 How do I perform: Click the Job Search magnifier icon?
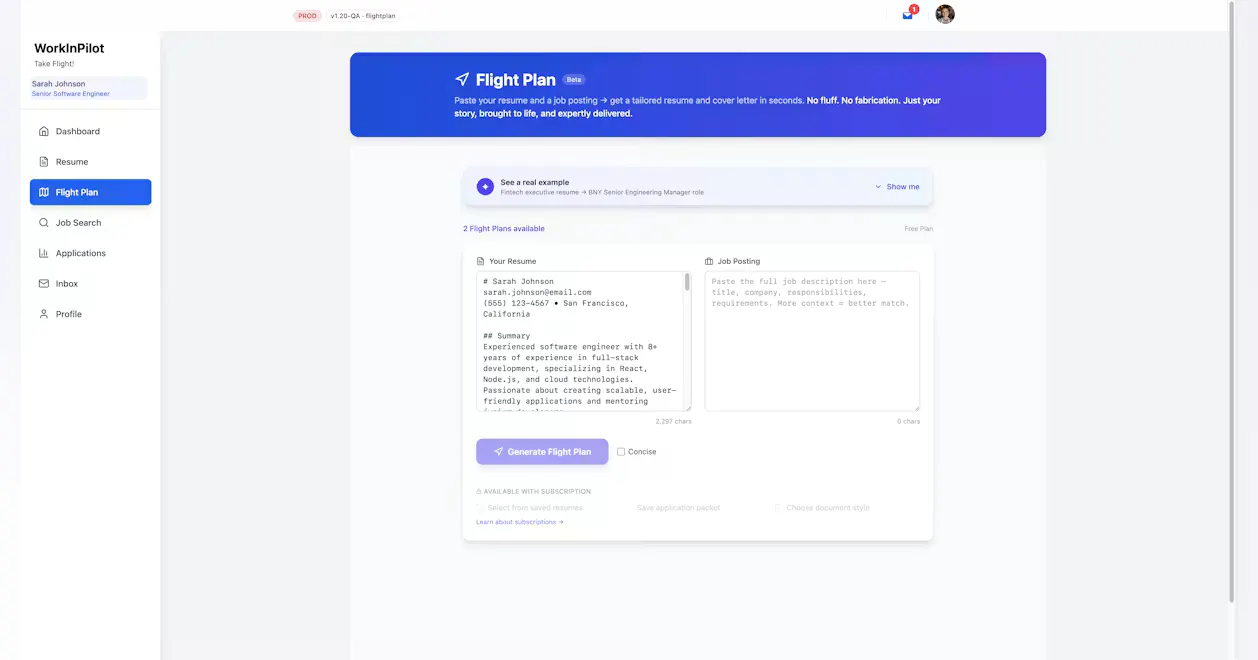point(44,223)
